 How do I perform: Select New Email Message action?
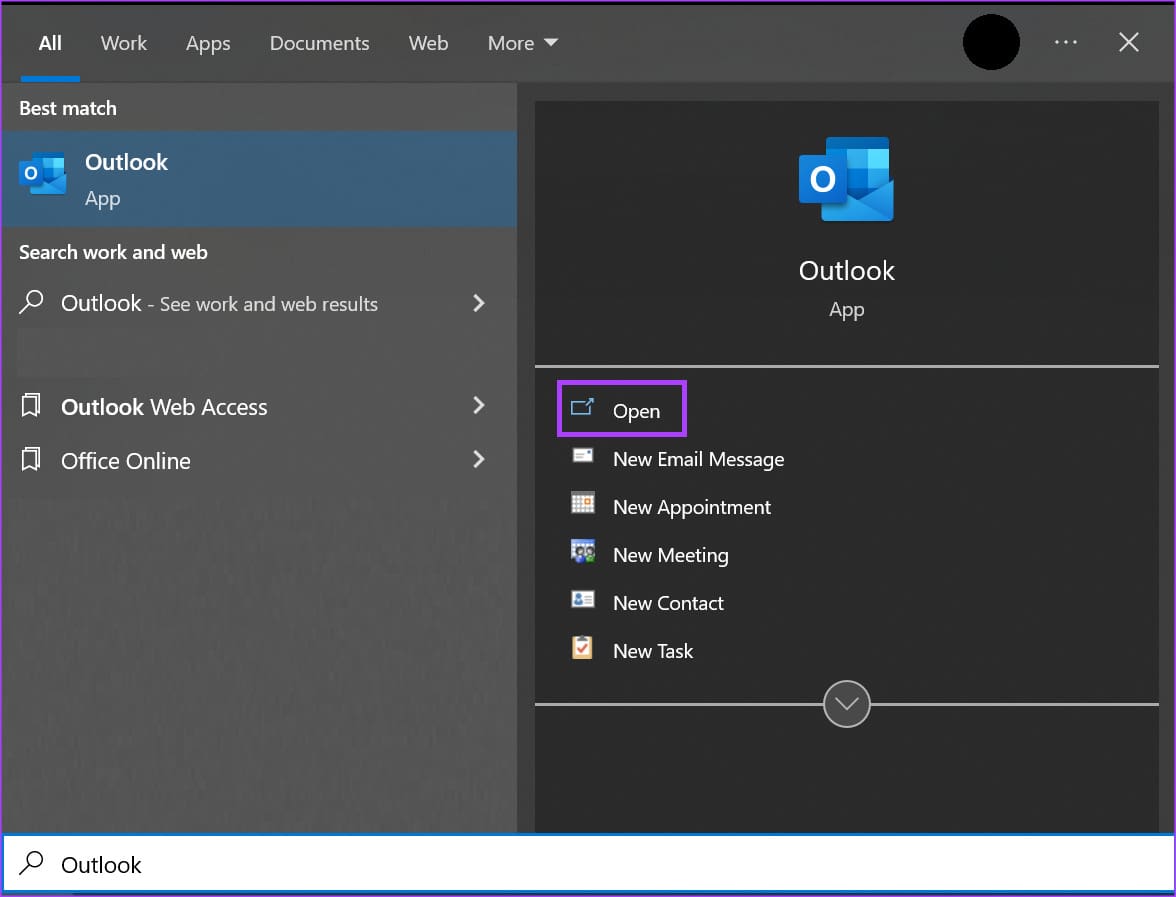(678, 459)
